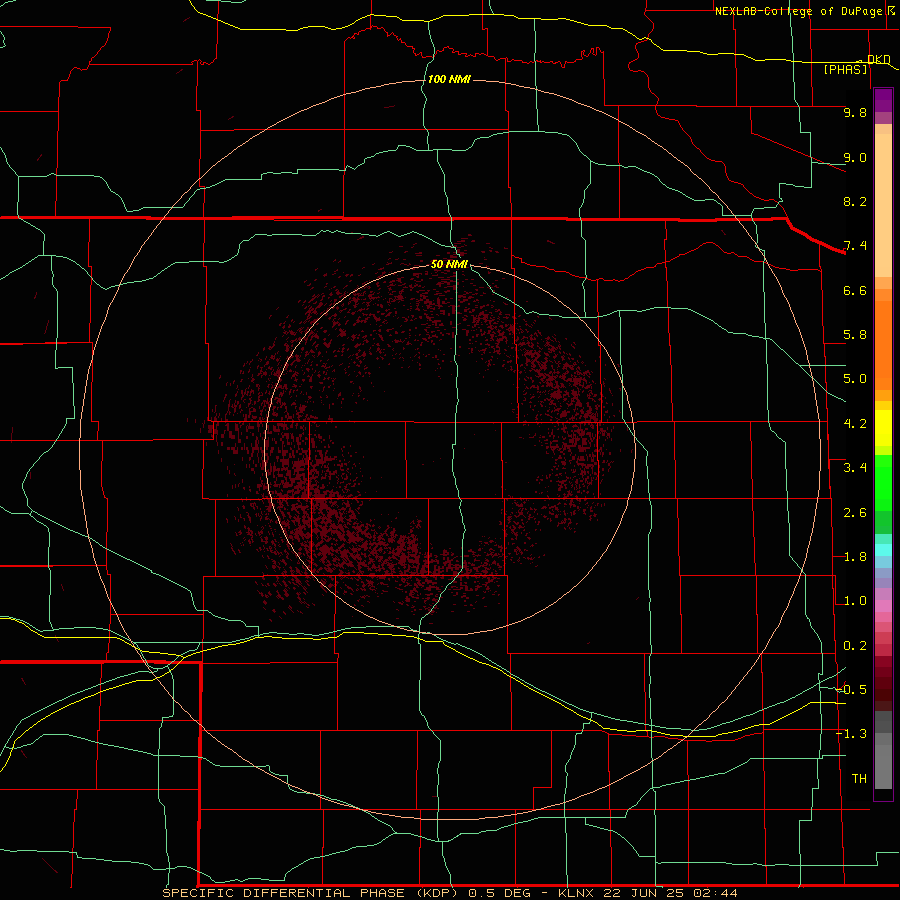900x900 pixels.
Task: Click the 100 NMI range ring label
Action: pos(449,79)
